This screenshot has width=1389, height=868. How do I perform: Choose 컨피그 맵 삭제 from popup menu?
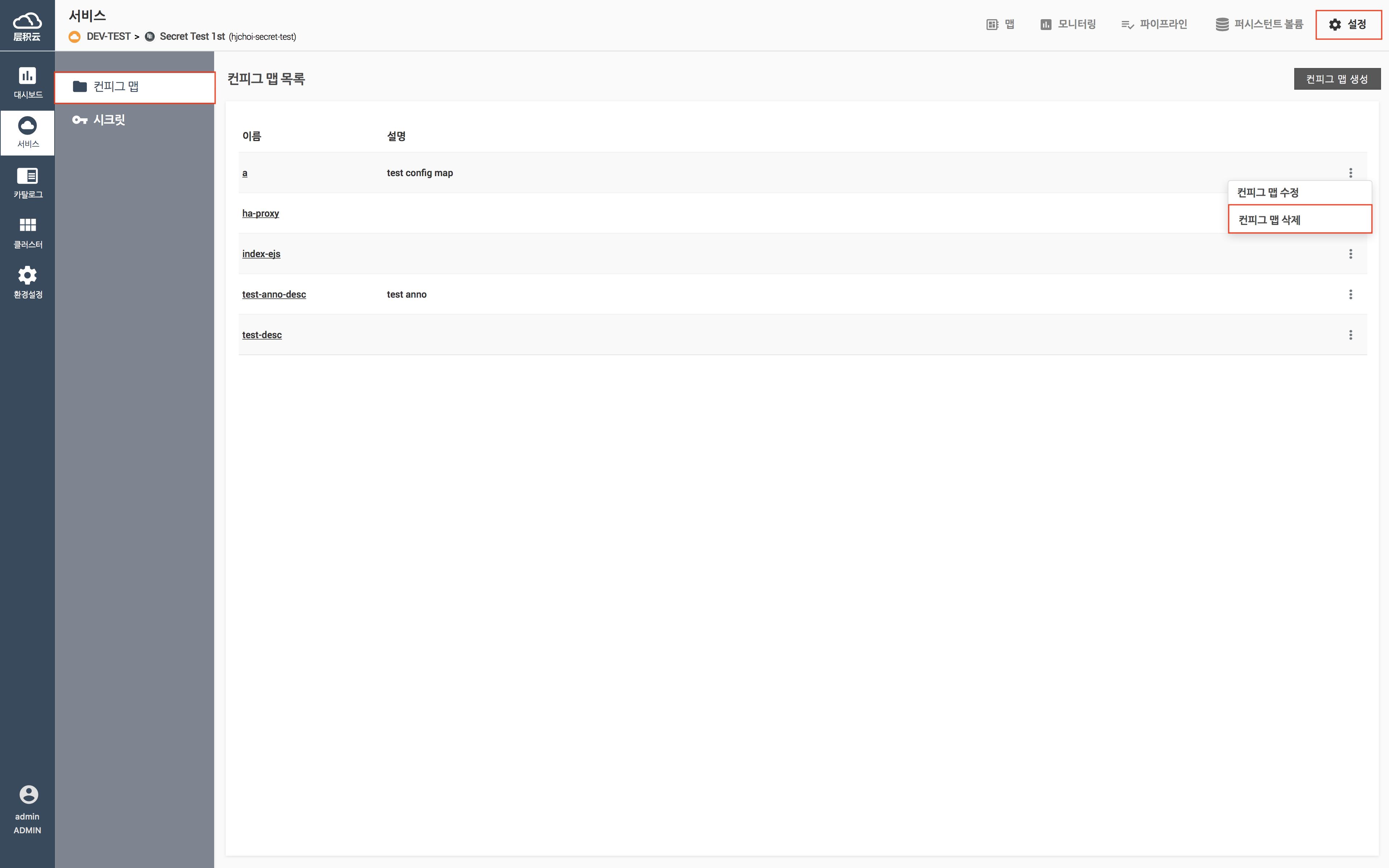(1299, 219)
